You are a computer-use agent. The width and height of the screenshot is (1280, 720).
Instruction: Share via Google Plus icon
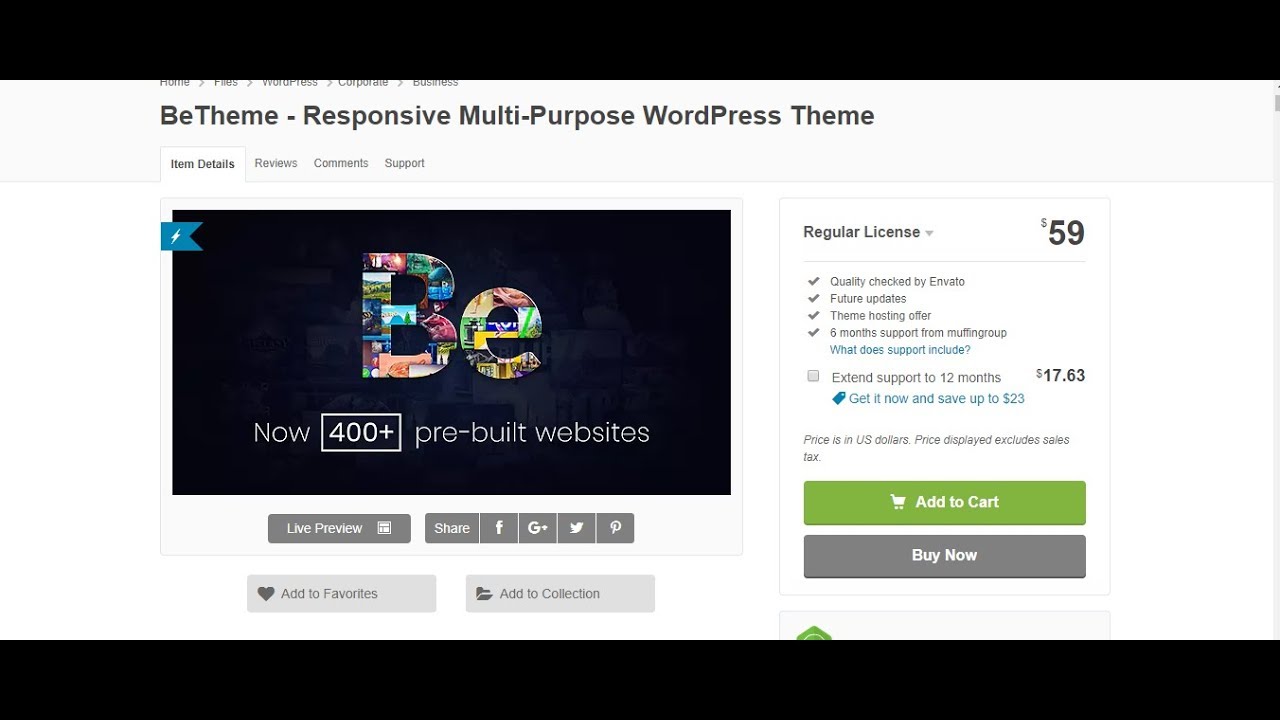538,528
